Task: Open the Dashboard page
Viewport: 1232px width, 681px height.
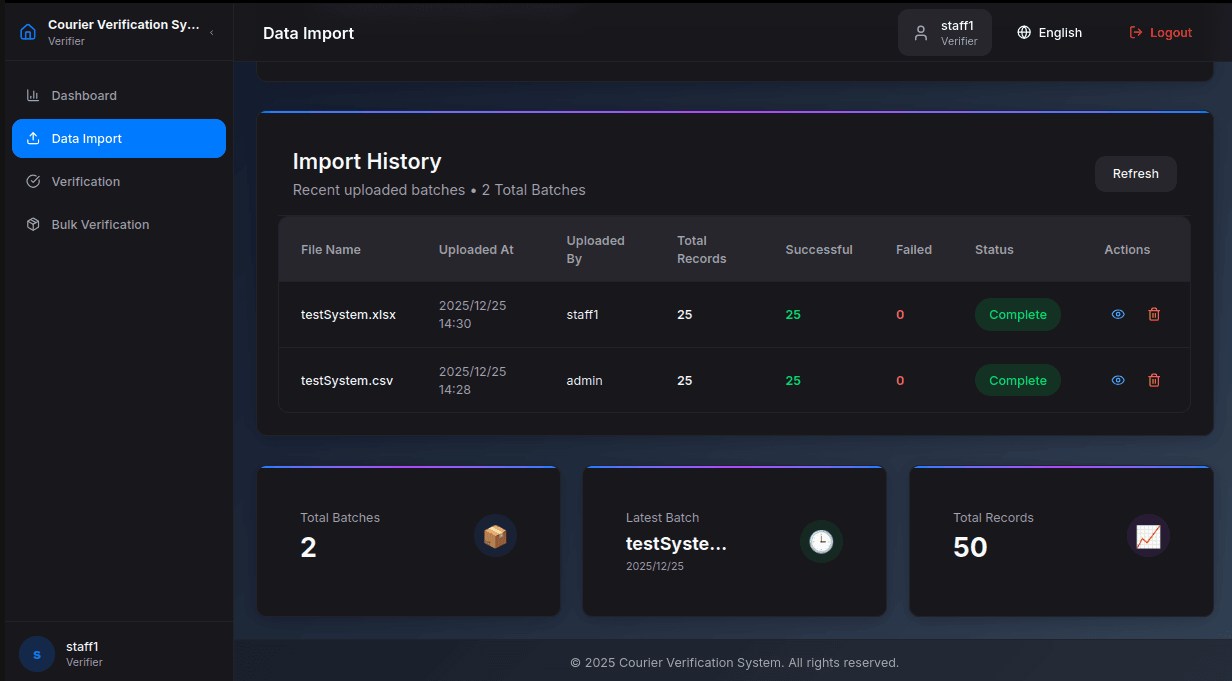Action: 84,96
